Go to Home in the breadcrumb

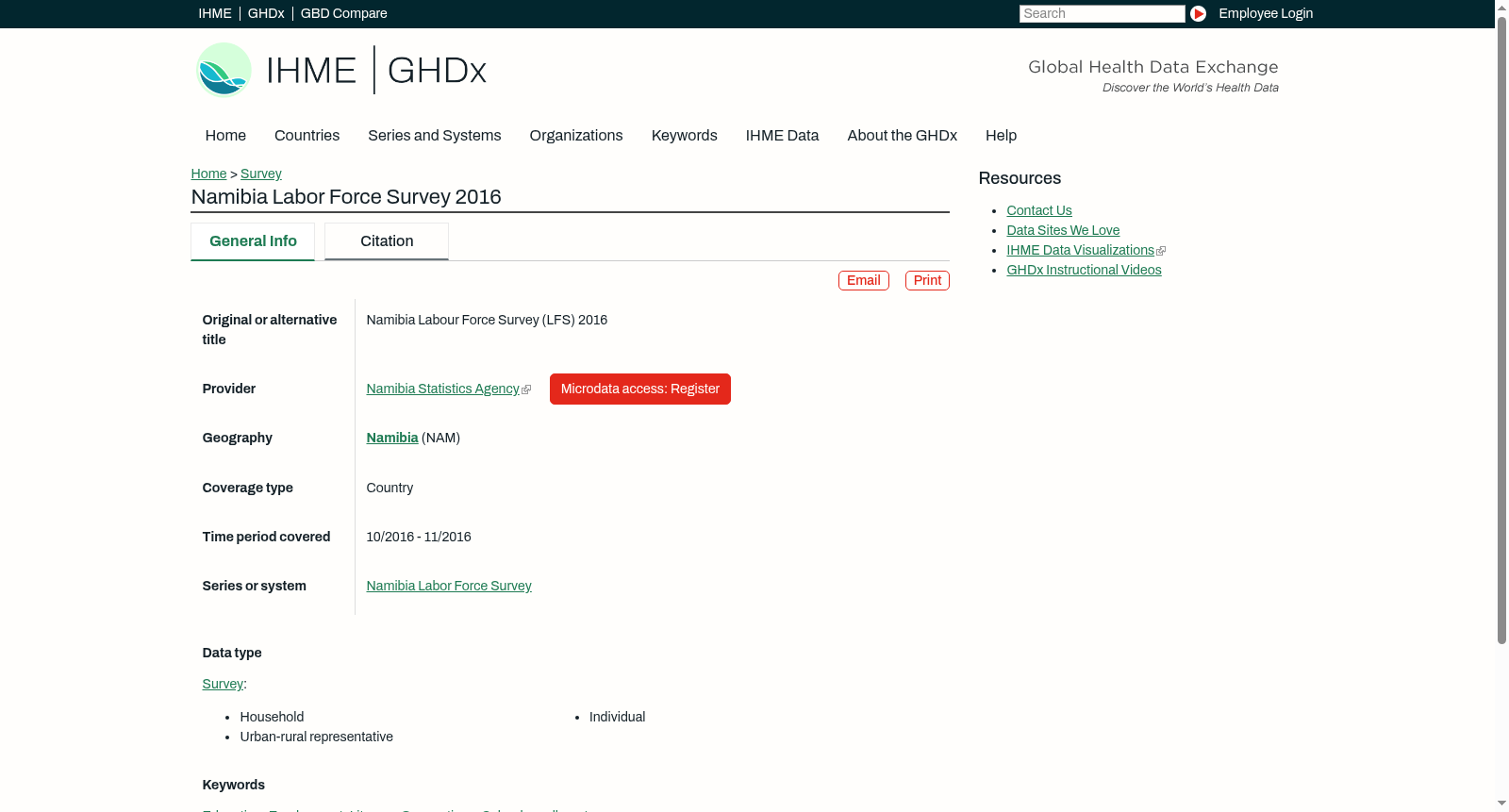[x=208, y=174]
